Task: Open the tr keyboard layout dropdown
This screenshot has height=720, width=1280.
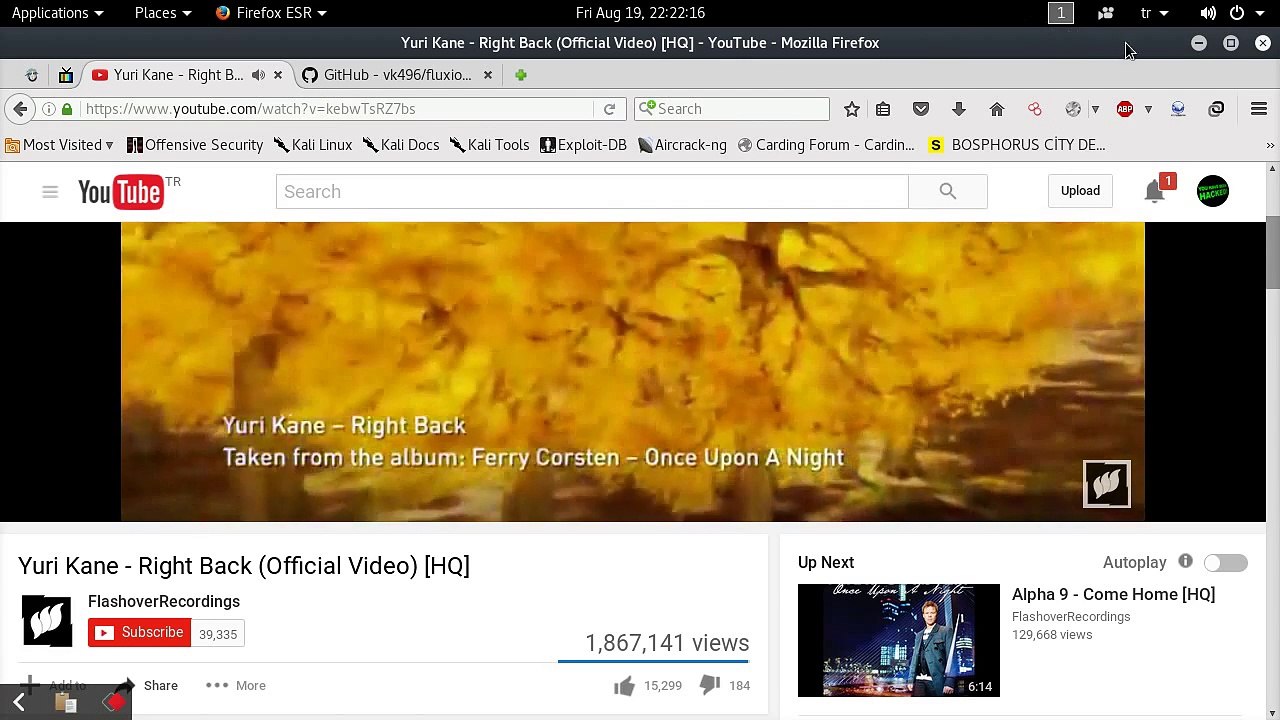Action: tap(1154, 13)
